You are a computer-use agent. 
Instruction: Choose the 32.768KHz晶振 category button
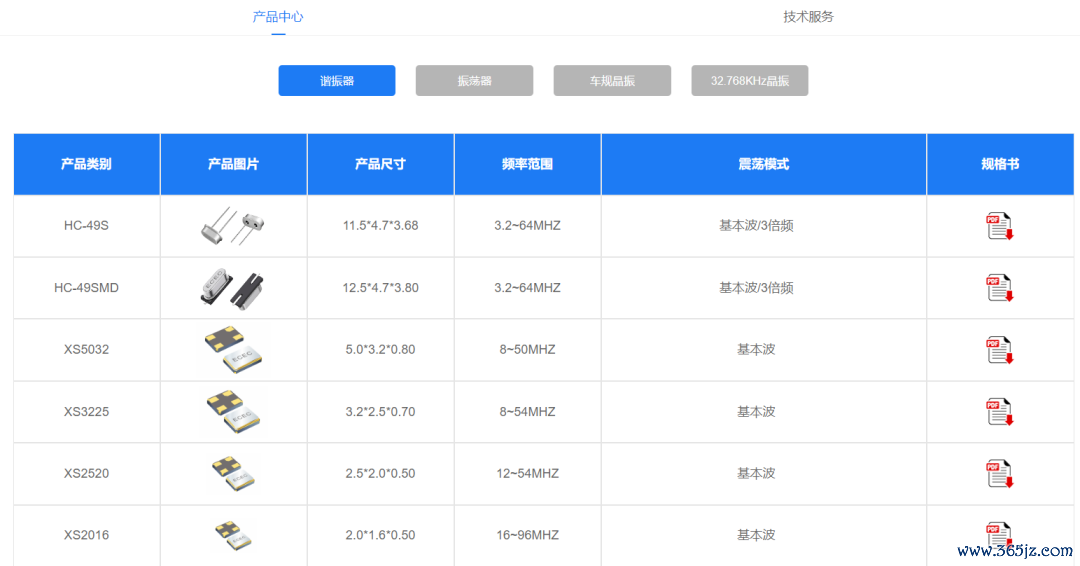click(749, 81)
